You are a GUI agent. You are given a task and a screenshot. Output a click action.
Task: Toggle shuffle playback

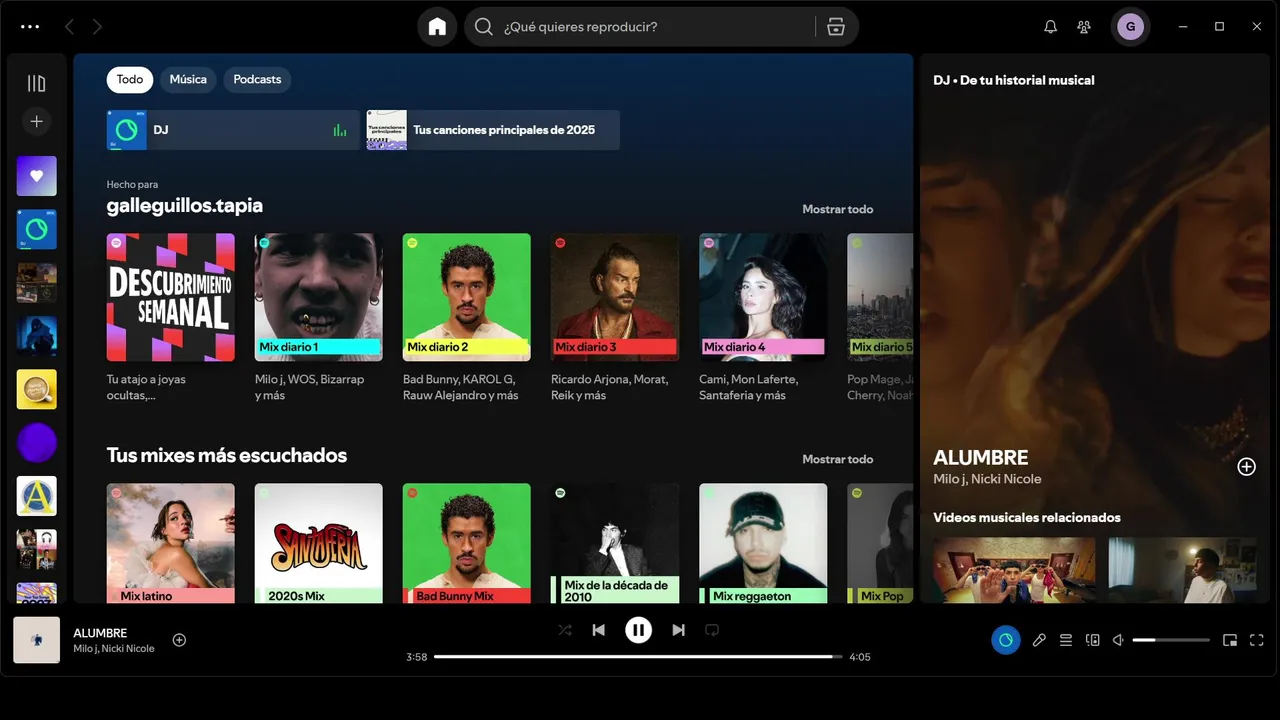coord(564,630)
